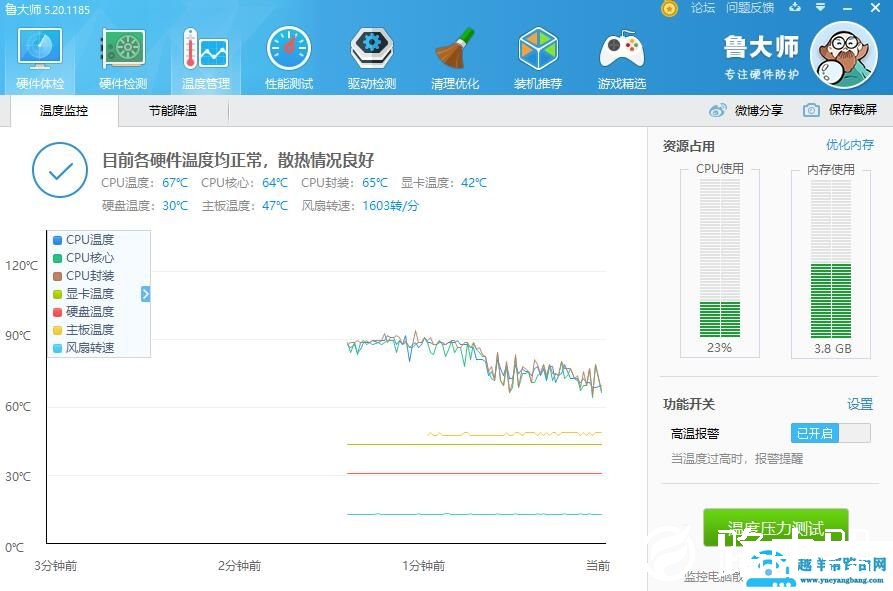The height and width of the screenshot is (591, 893).
Task: Click the 内存使用 3.8 GB bar
Action: 831,258
